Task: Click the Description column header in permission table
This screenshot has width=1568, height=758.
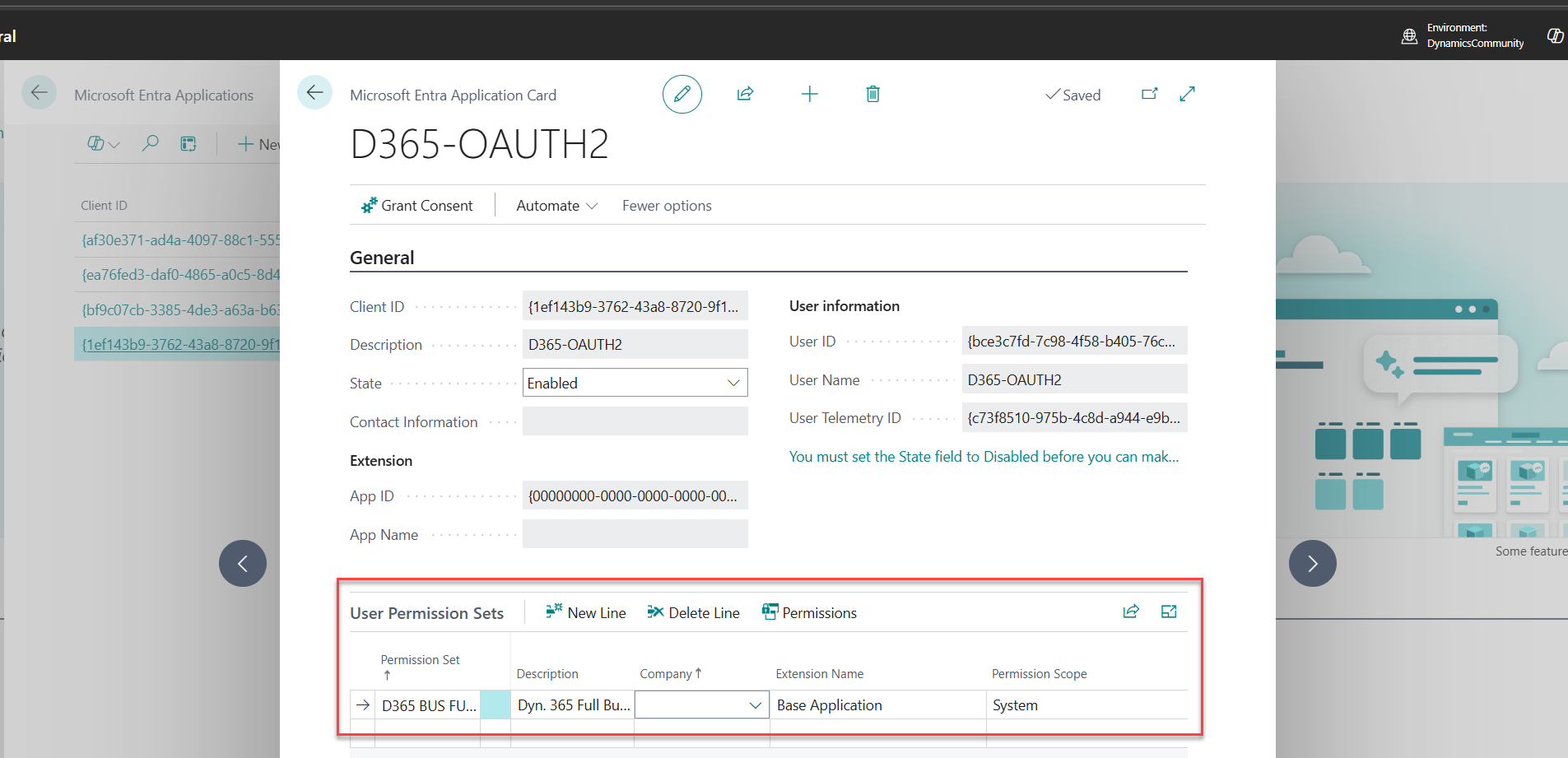Action: (x=547, y=673)
